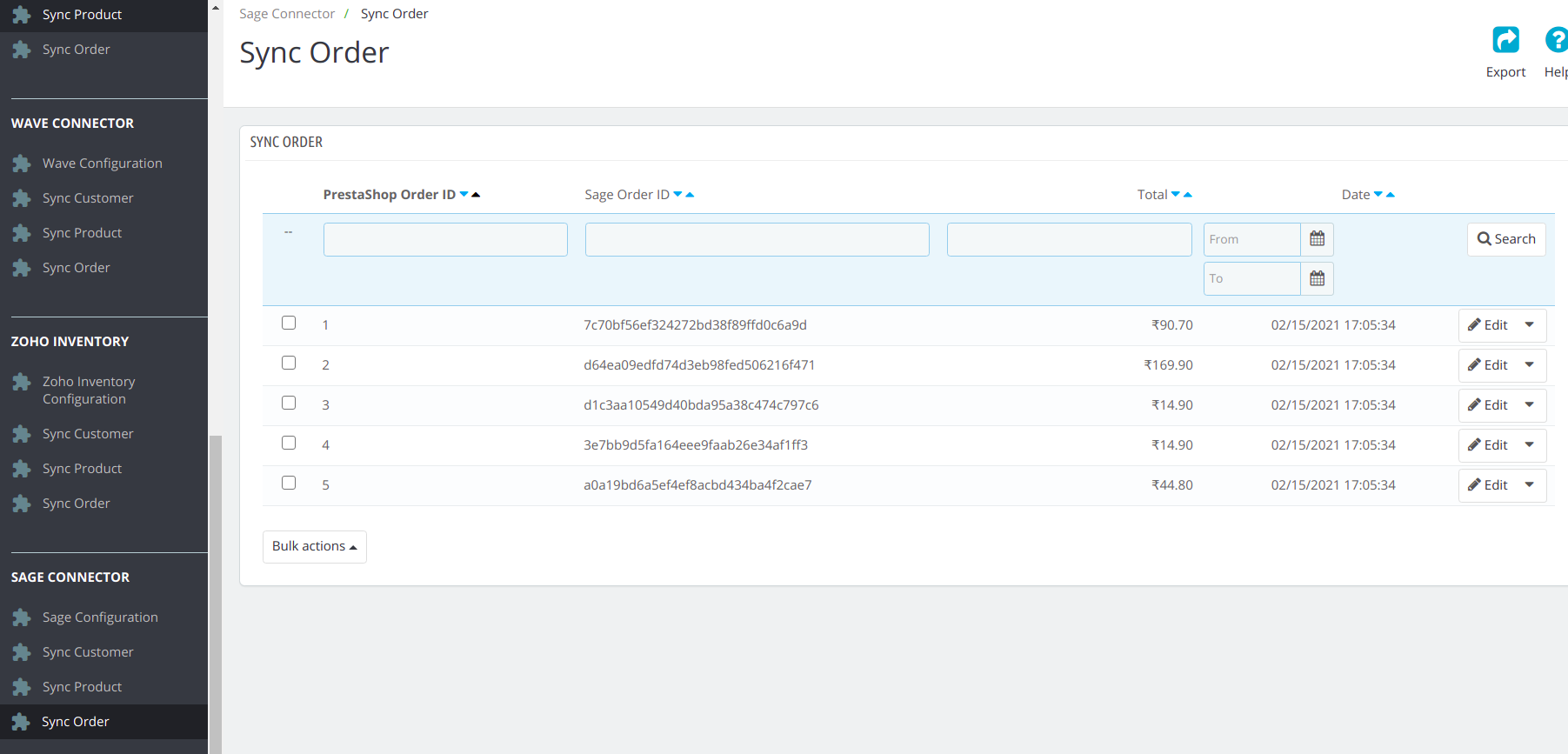Focus Sage Order ID filter field
This screenshot has height=754, width=1568.
757,239
